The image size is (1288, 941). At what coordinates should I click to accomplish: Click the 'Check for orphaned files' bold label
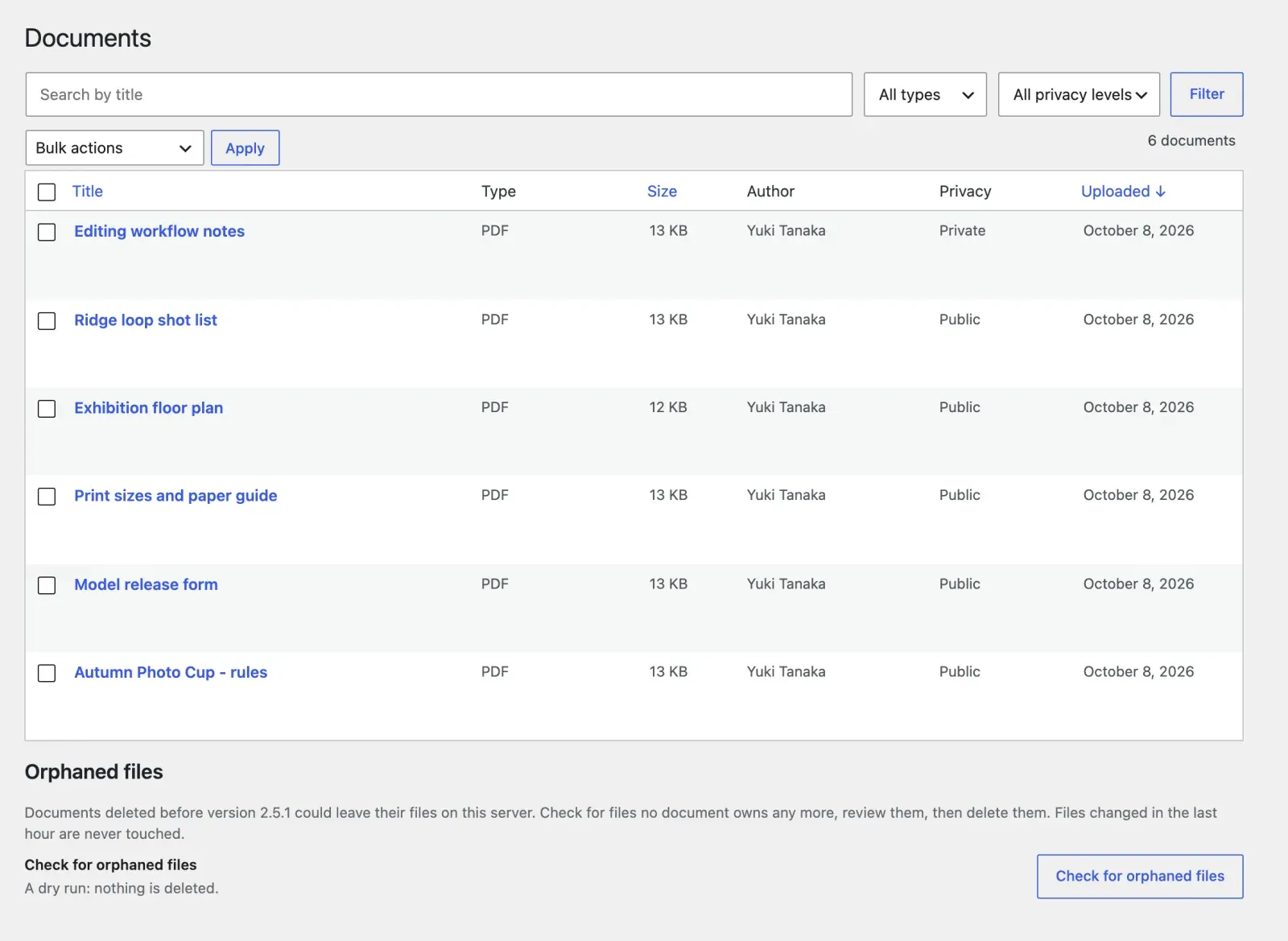pos(110,865)
